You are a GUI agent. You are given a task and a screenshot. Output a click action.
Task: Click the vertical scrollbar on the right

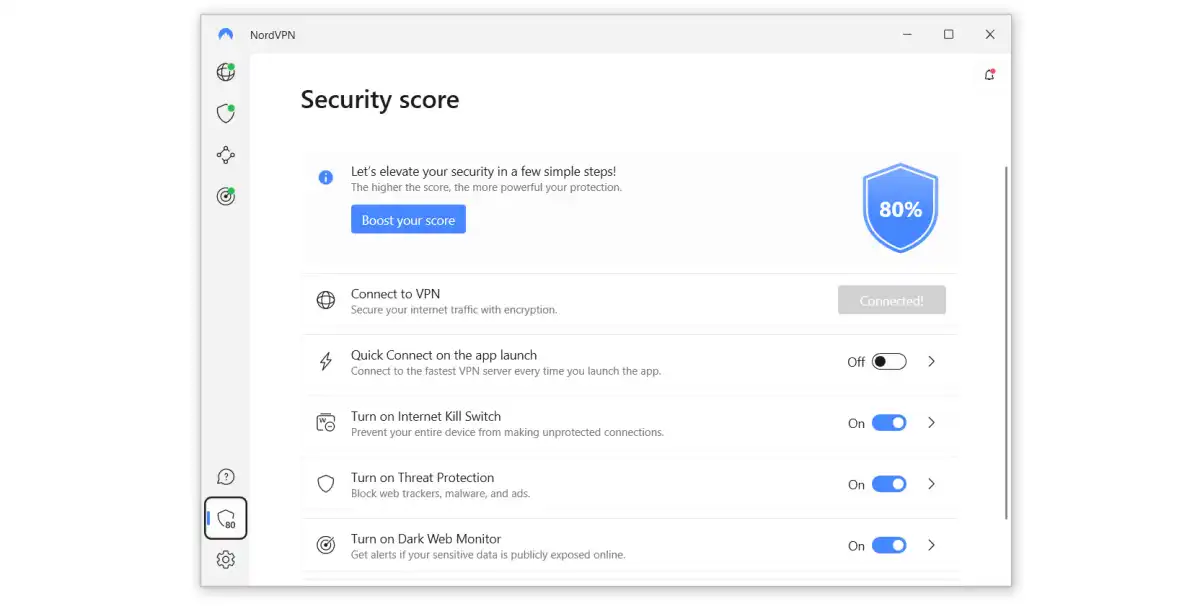[1005, 340]
